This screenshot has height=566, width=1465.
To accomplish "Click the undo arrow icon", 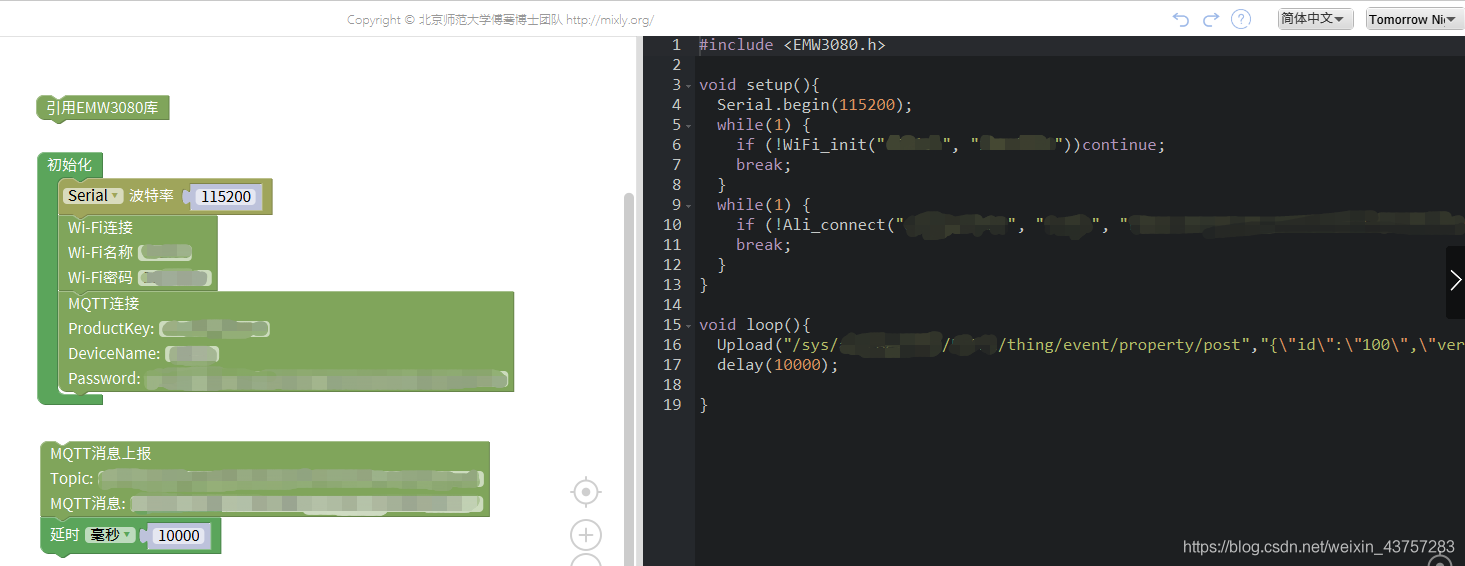I will point(1181,19).
